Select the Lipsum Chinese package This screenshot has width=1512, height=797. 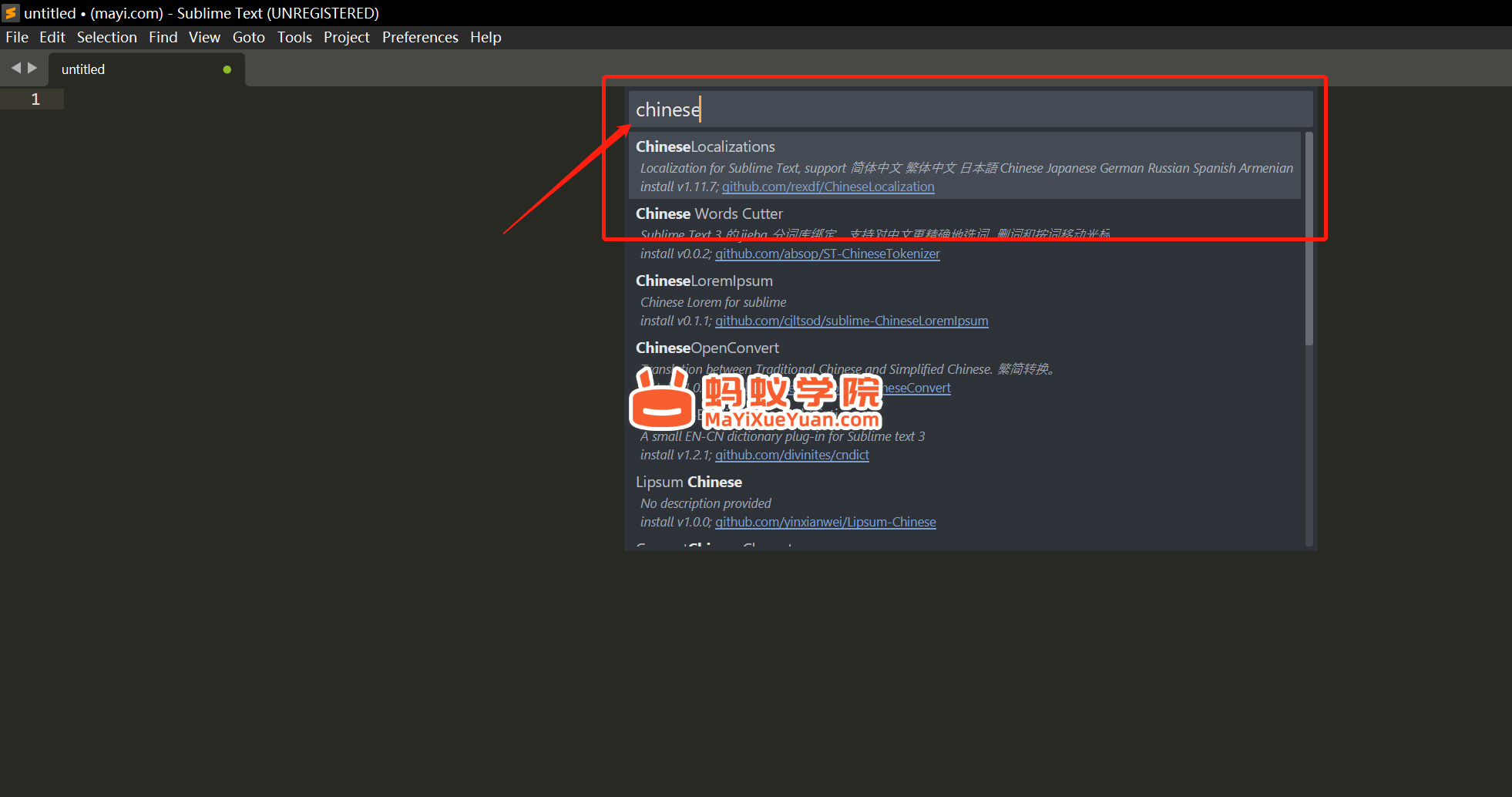tap(965, 501)
